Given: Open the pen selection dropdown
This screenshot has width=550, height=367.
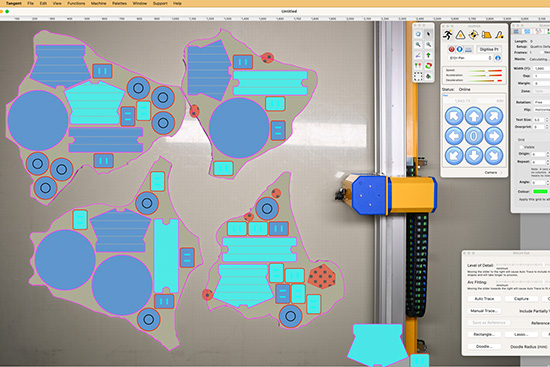Looking at the screenshot, I should tap(470, 58).
